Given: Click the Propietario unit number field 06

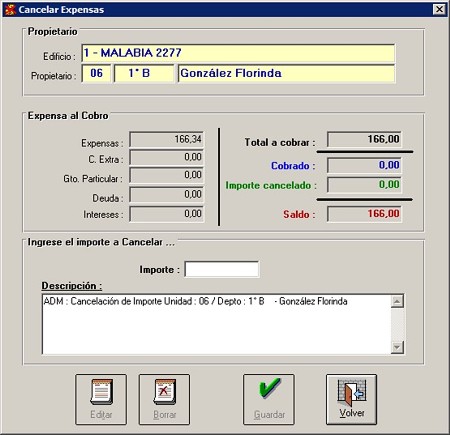Looking at the screenshot, I should [96, 73].
